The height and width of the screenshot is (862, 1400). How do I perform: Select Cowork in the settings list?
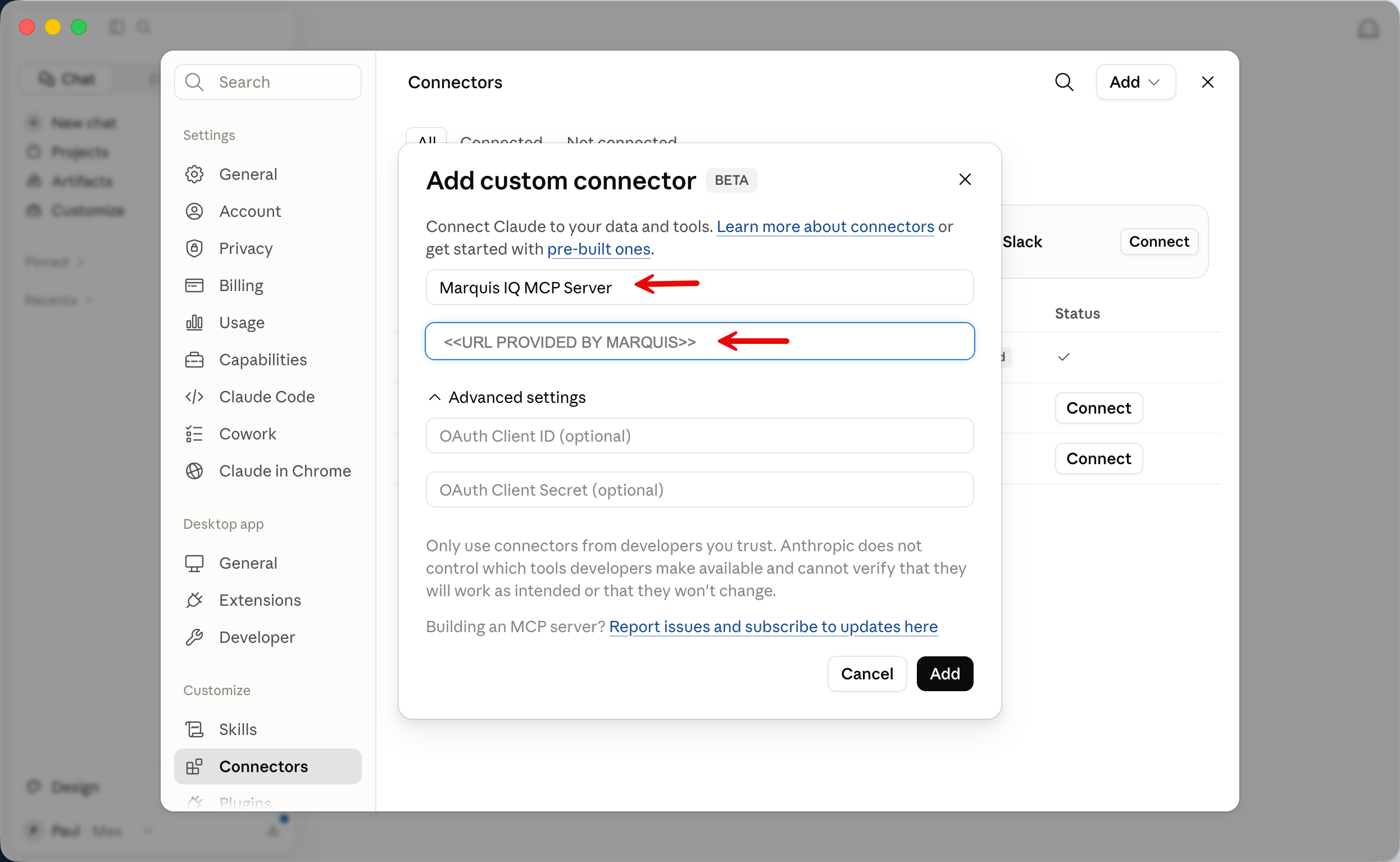click(268, 434)
